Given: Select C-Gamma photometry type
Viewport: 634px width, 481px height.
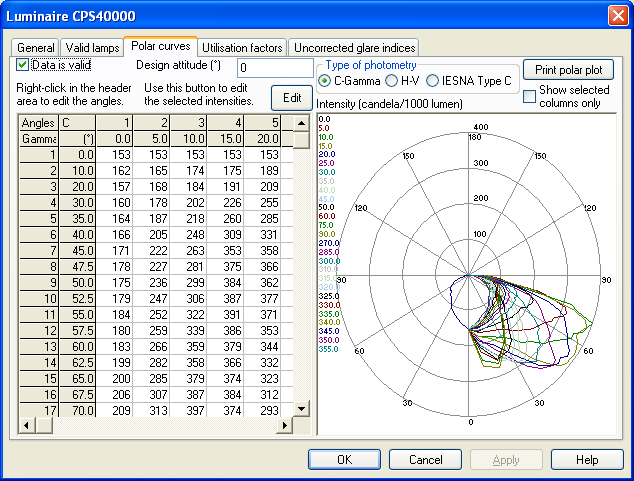Looking at the screenshot, I should (x=325, y=80).
